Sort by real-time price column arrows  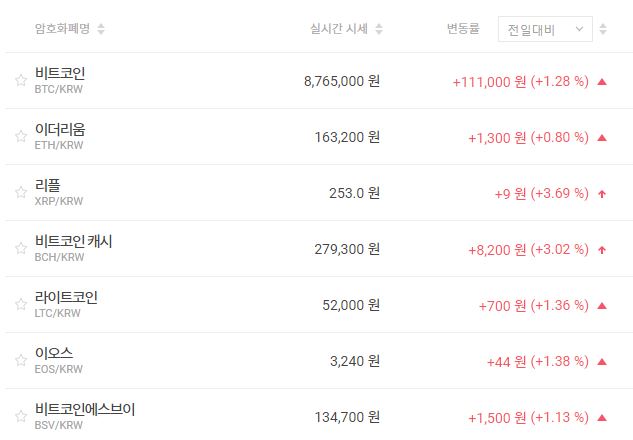tap(379, 29)
